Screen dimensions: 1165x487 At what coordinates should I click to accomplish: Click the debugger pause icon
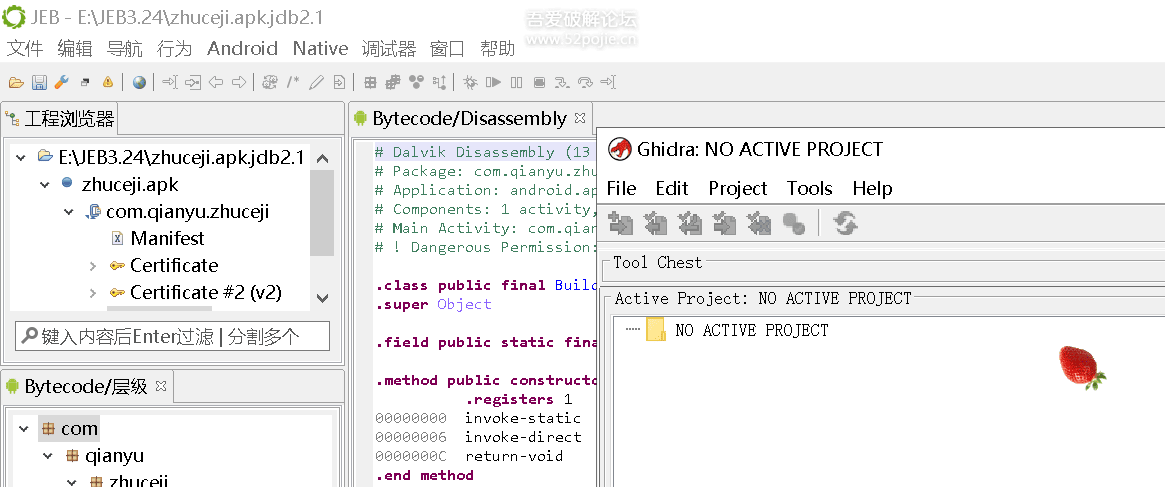tap(516, 83)
